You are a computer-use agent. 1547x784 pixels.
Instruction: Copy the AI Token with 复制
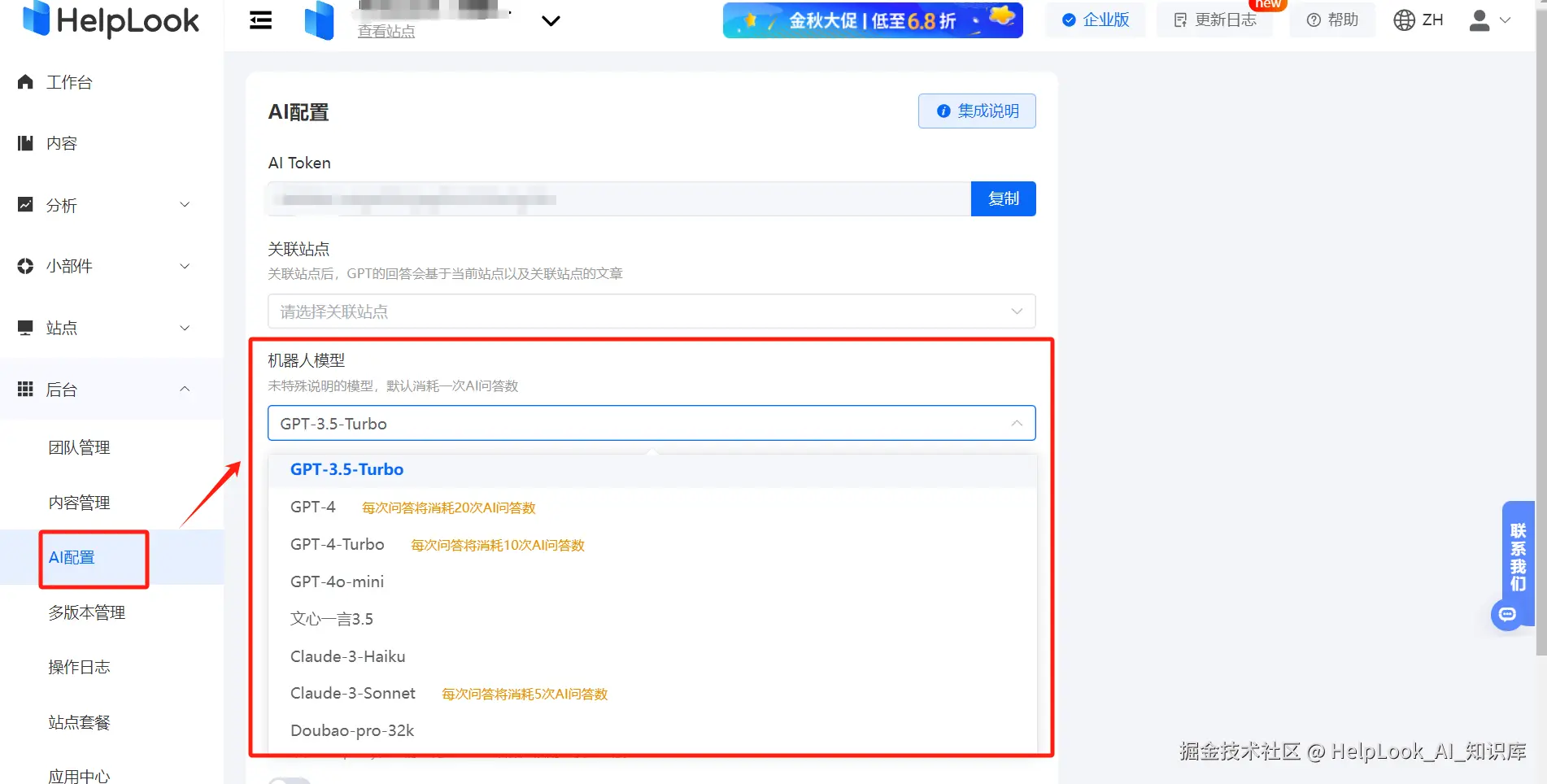[1003, 198]
